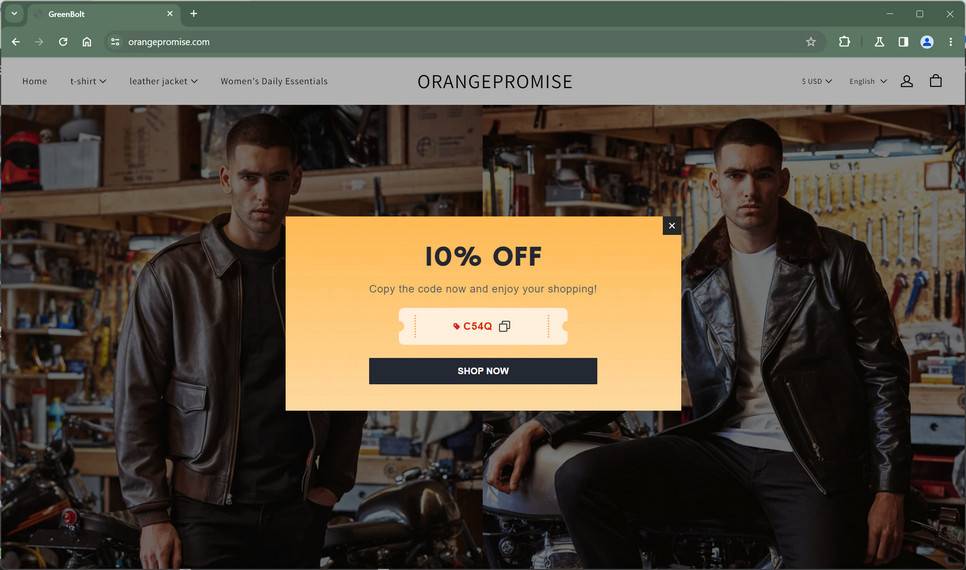Open Women's Daily Essentials menu item
Image resolution: width=966 pixels, height=570 pixels.
coord(274,81)
